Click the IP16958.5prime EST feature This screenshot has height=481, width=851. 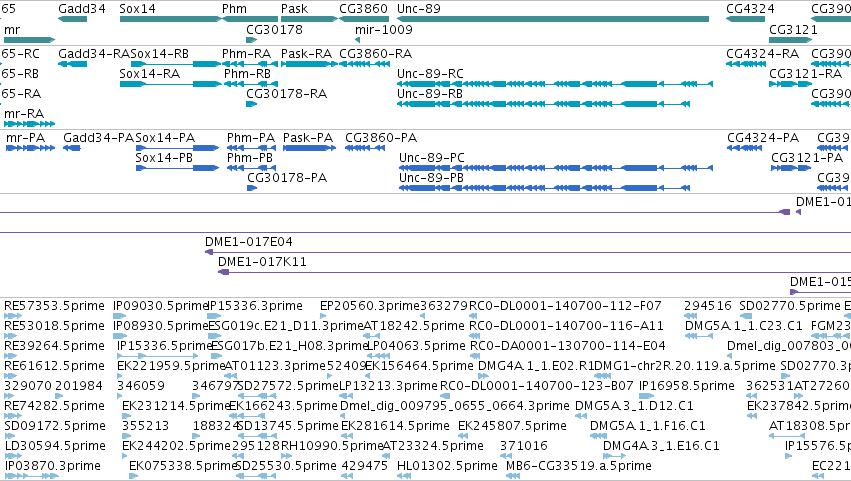pyautogui.click(x=646, y=396)
